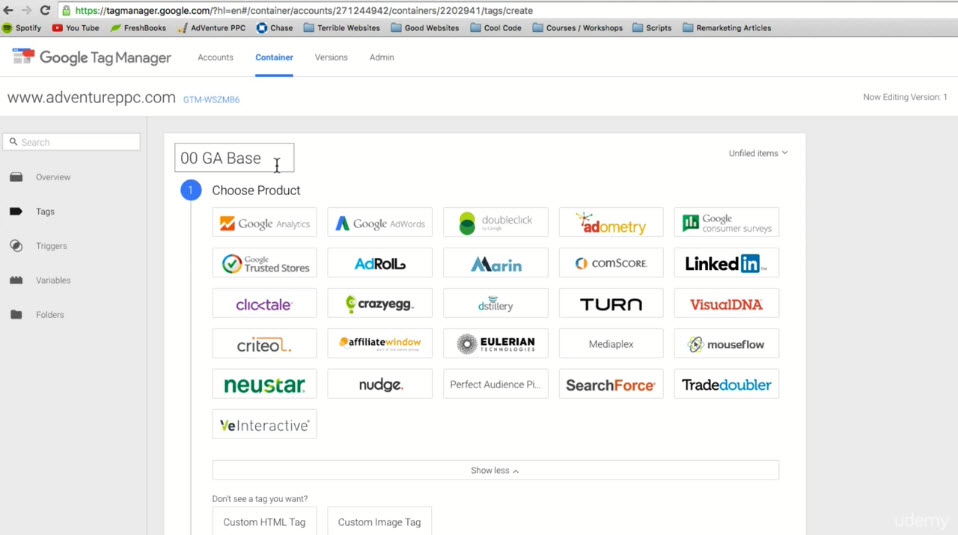The width and height of the screenshot is (958, 535).
Task: Choose the LinkedIn product tile
Action: click(726, 264)
